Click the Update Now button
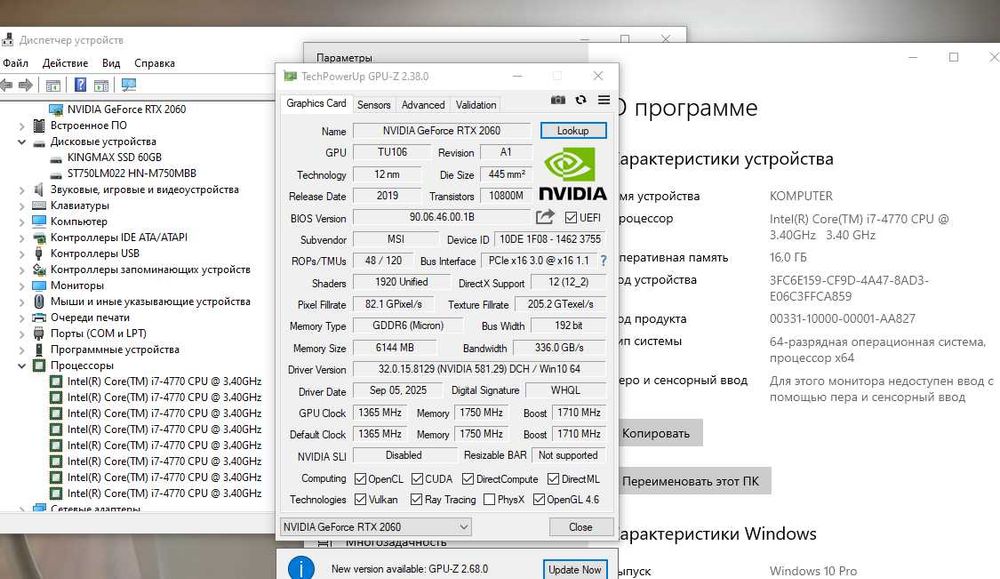Screen dimensions: 1000x579 (x=575, y=569)
